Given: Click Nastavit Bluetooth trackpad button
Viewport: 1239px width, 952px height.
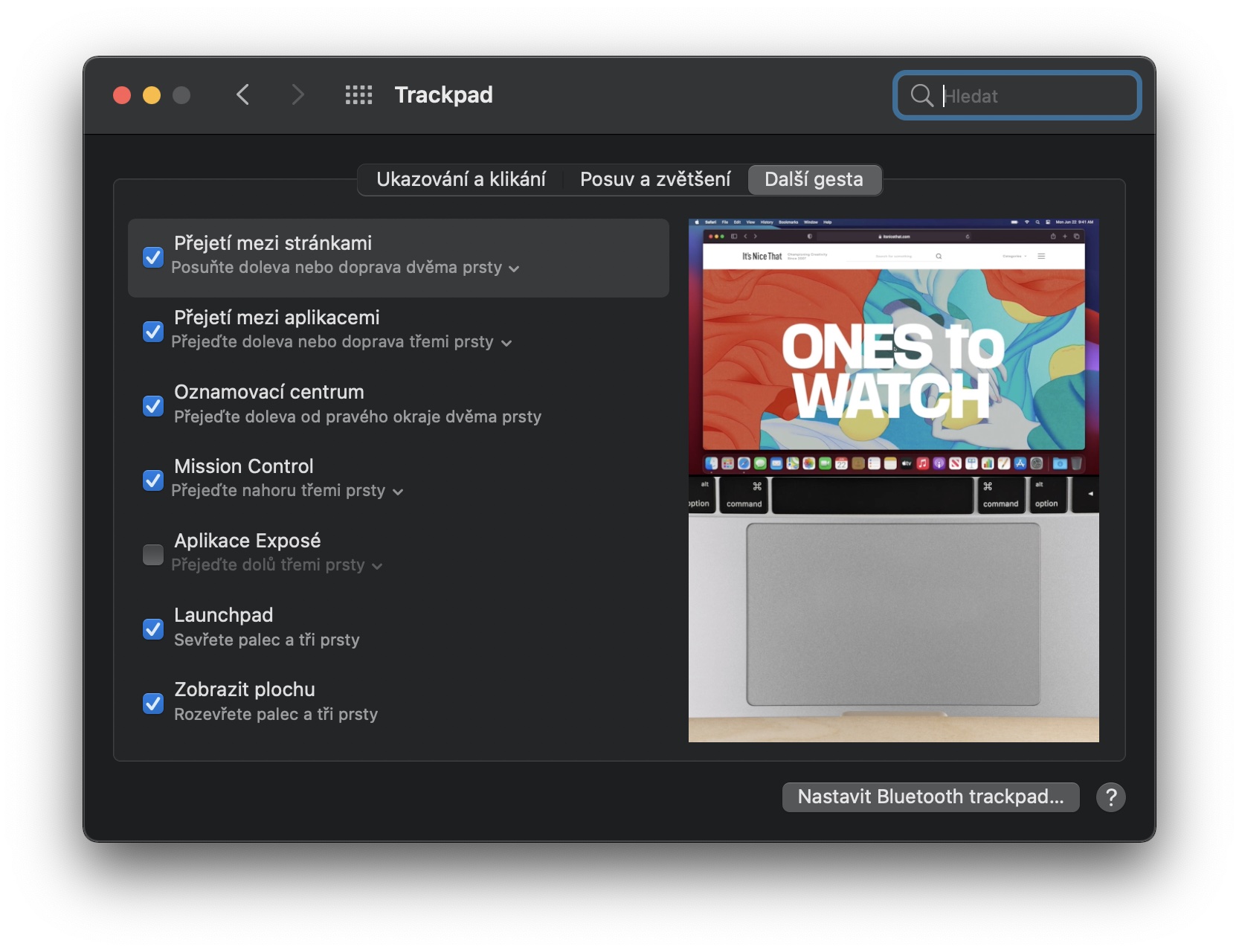Looking at the screenshot, I should point(930,797).
